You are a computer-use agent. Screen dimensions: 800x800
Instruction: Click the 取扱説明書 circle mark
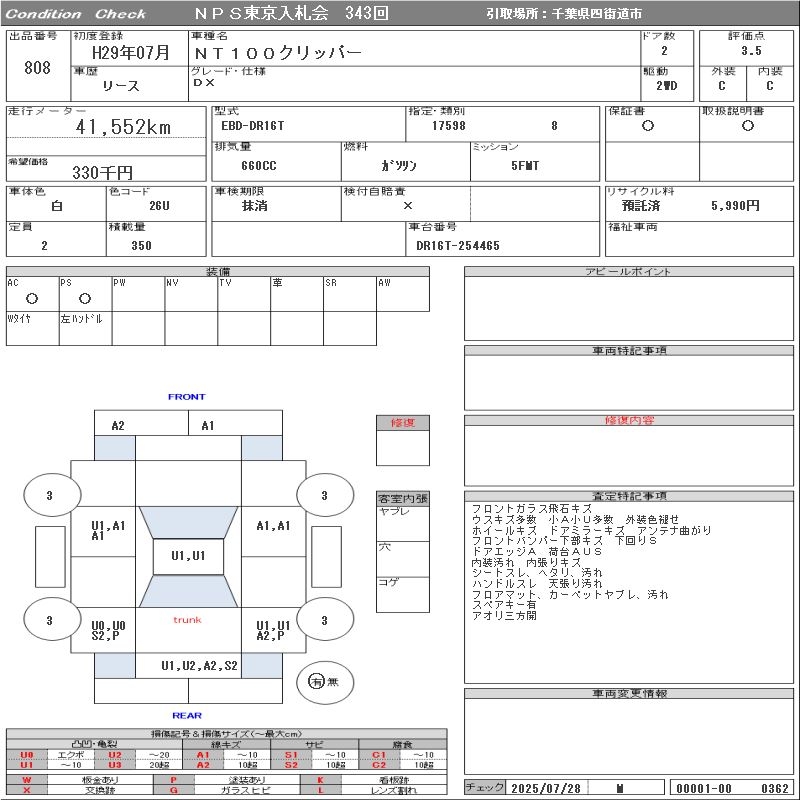tap(747, 126)
